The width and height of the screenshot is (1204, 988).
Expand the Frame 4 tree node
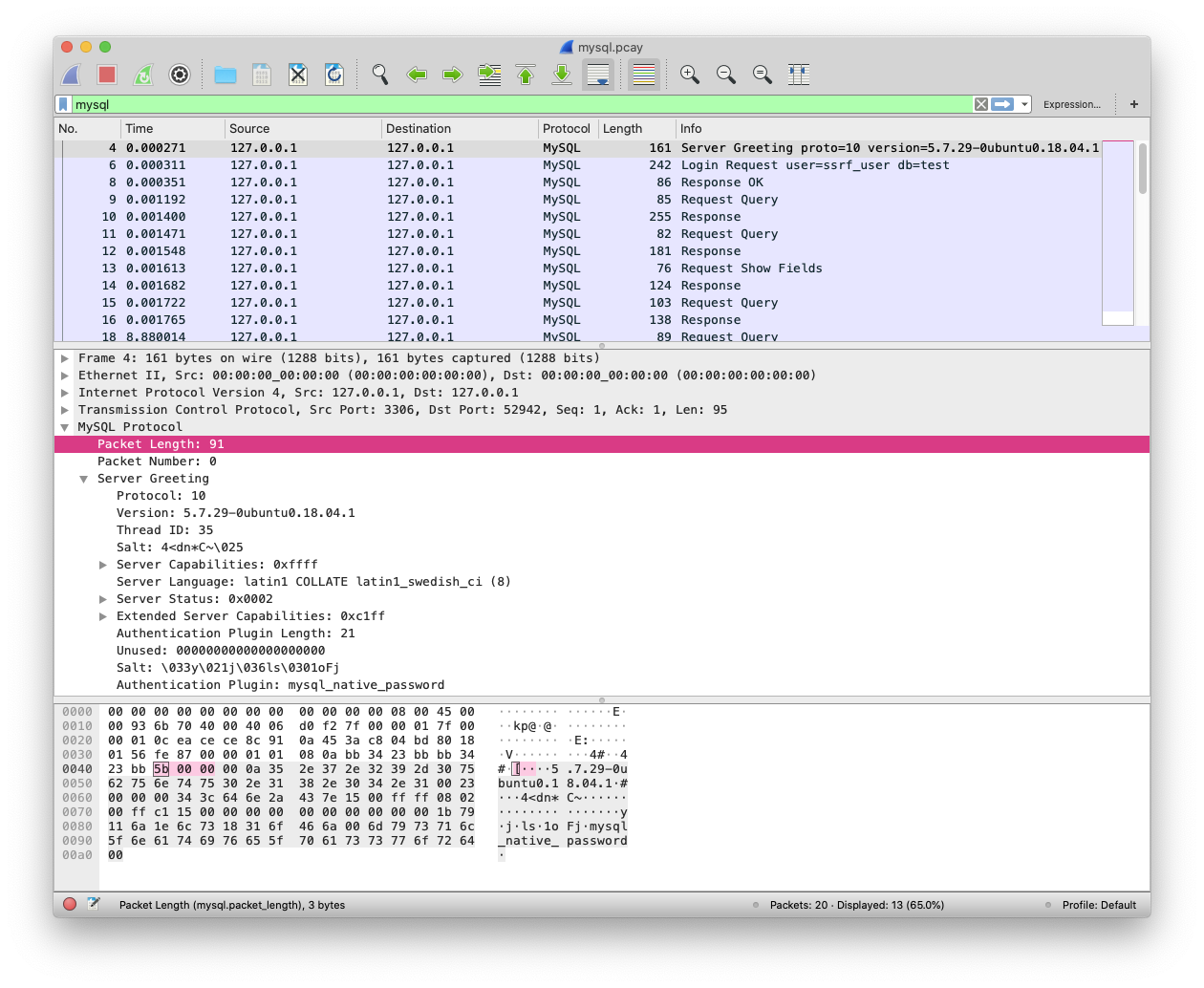pyautogui.click(x=65, y=358)
